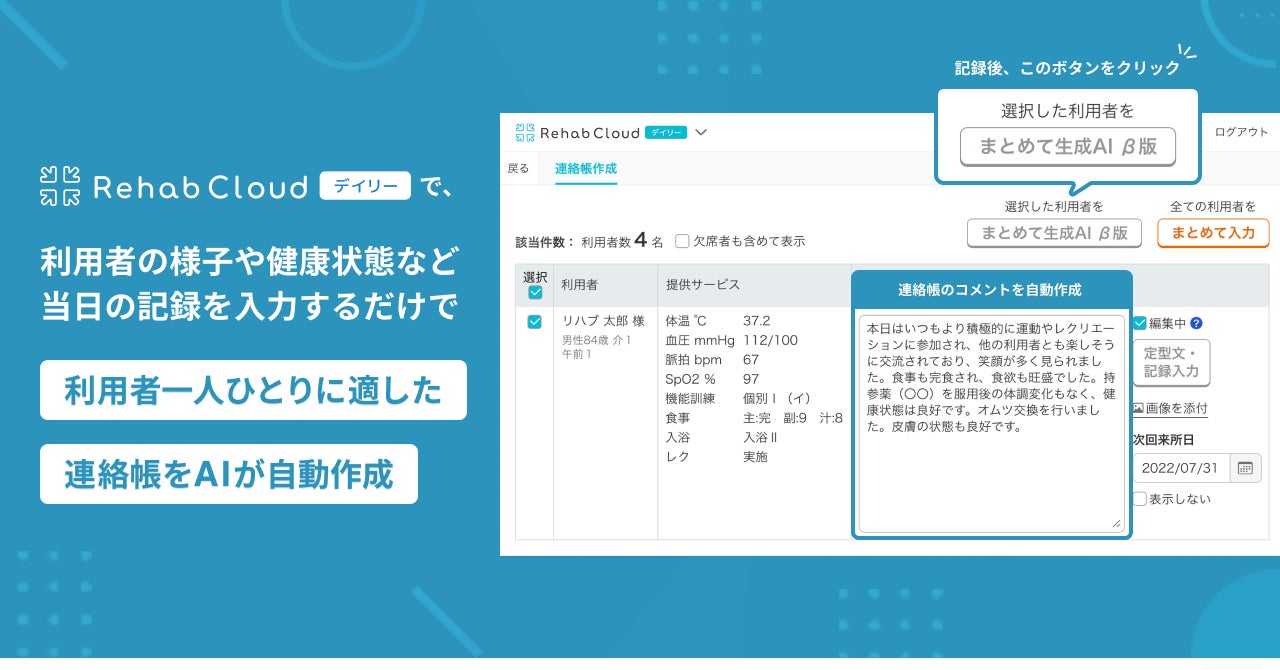
Task: Click the 連絡帳のコメントを自動作成 header
Action: tap(990, 290)
